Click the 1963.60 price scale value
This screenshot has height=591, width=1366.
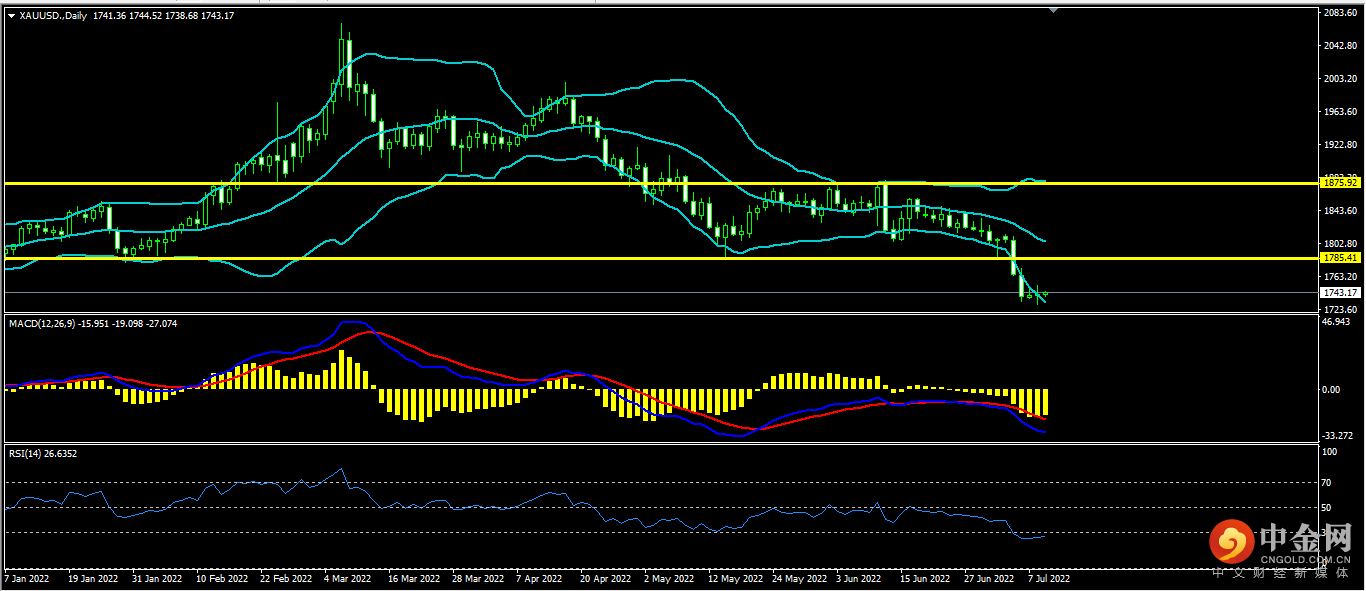1338,112
